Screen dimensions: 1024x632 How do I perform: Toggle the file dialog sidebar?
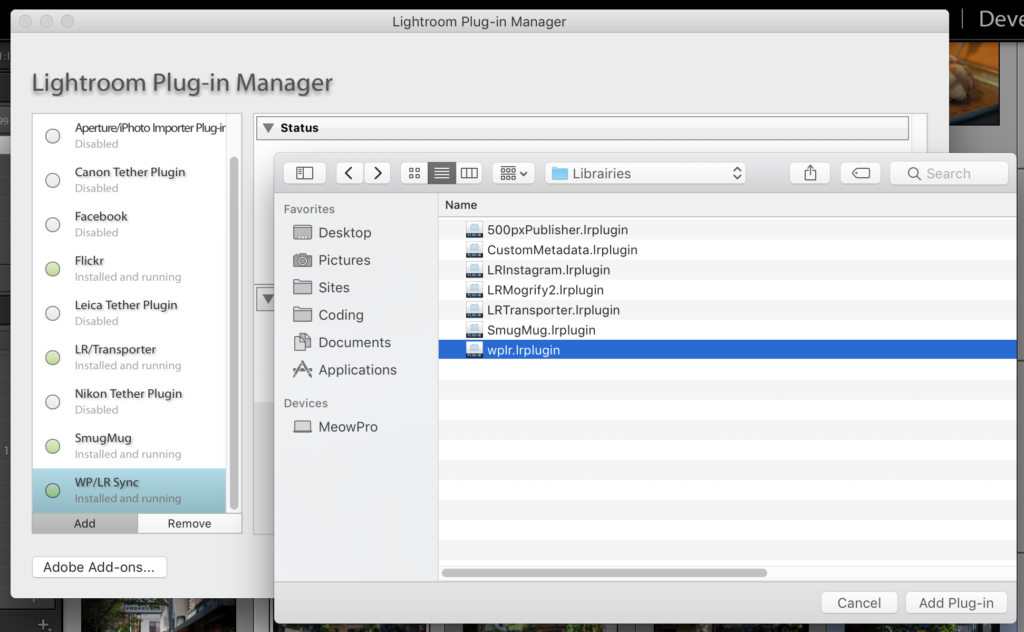[x=304, y=173]
